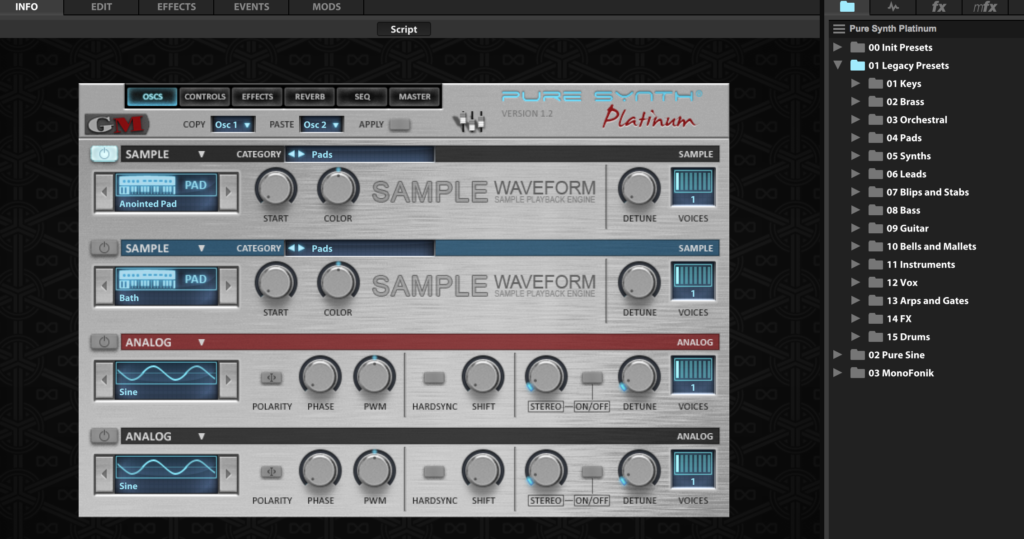Image resolution: width=1024 pixels, height=539 pixels.
Task: Toggle Hardsync on first analog oscillator
Action: pos(434,378)
